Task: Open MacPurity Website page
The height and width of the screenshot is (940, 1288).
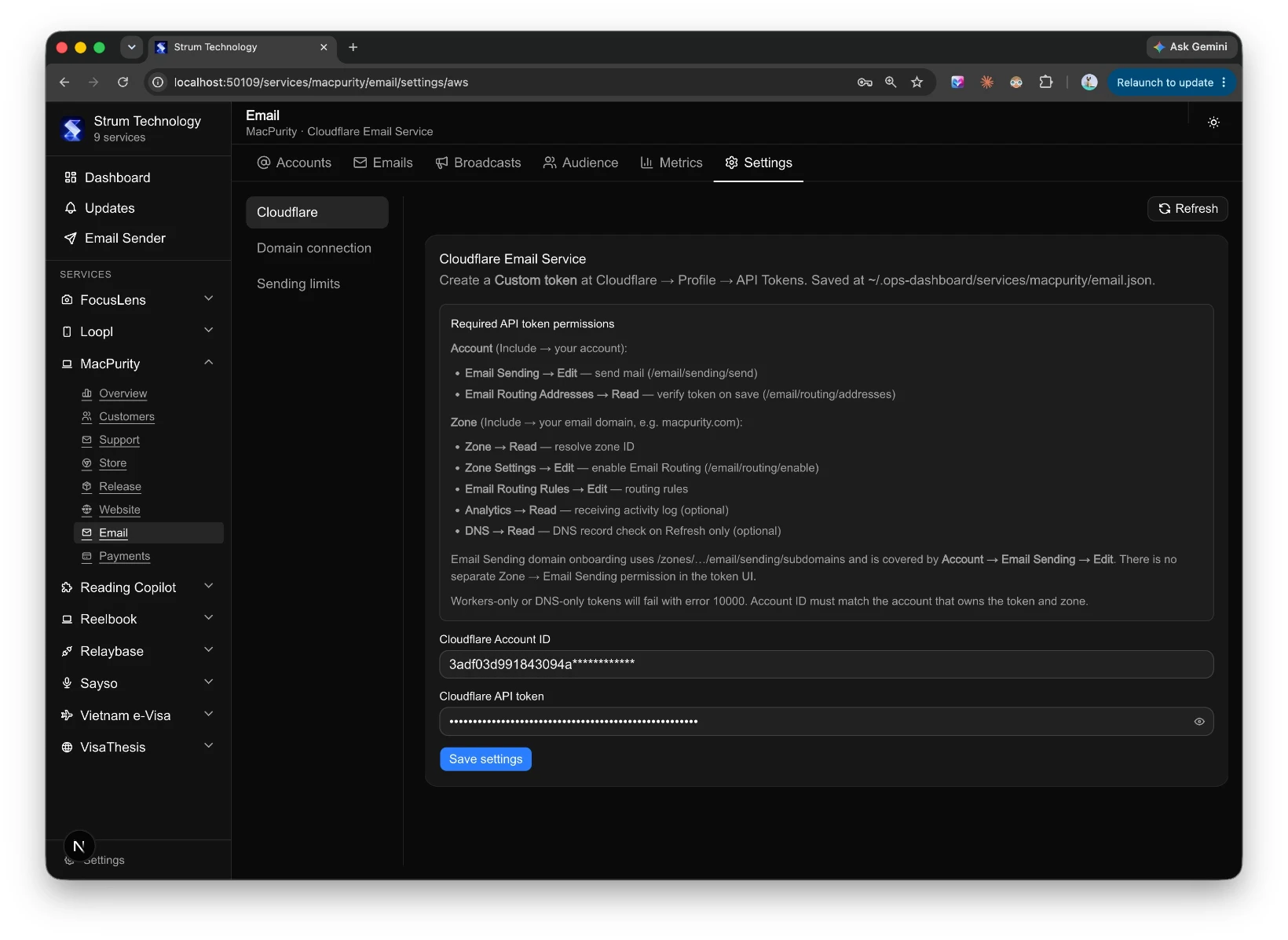Action: coord(148,510)
